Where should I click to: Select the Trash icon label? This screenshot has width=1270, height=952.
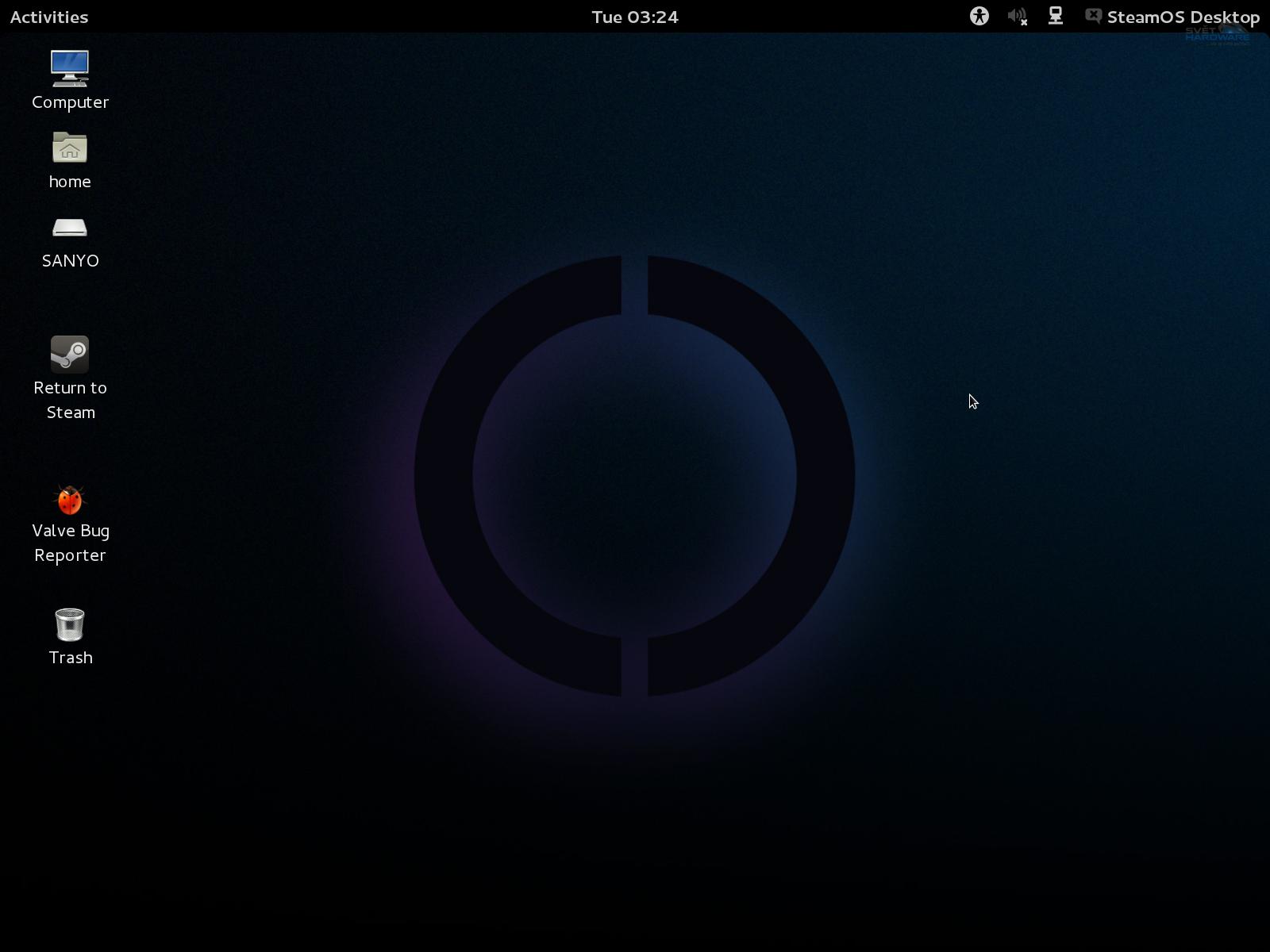(x=70, y=657)
